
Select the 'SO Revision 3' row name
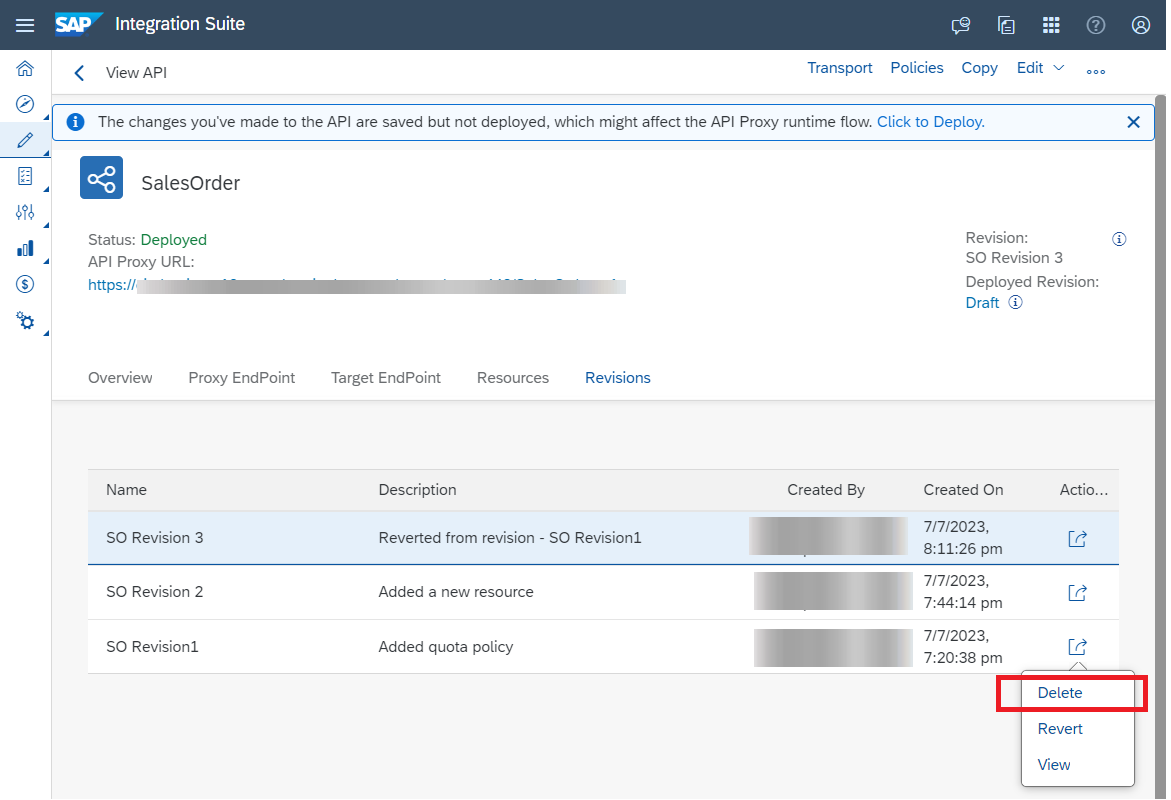(155, 538)
